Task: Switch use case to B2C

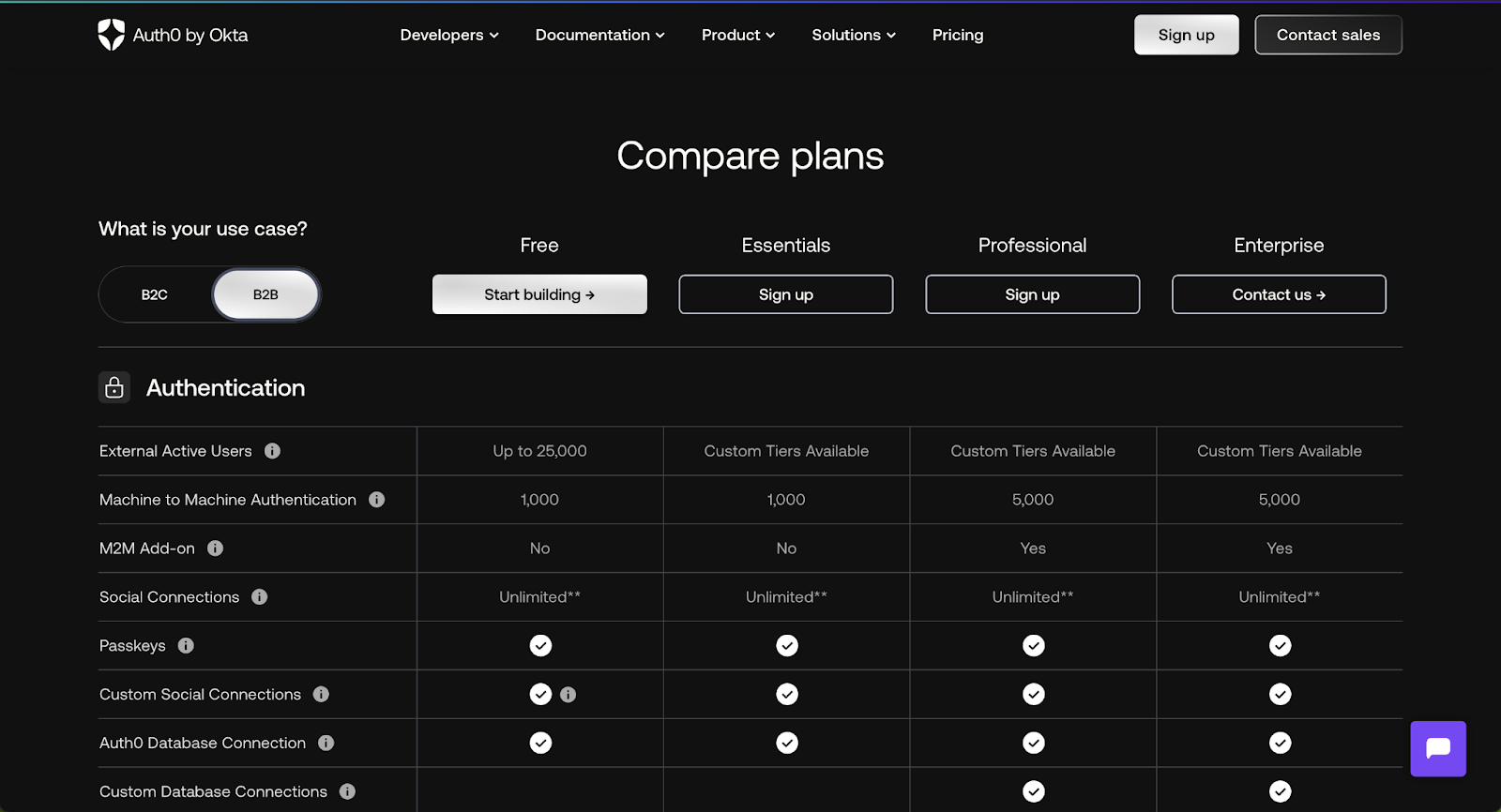Action: [x=155, y=294]
